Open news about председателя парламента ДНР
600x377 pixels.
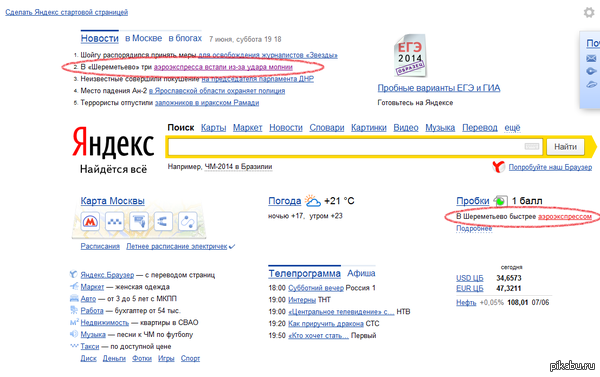pos(258,79)
